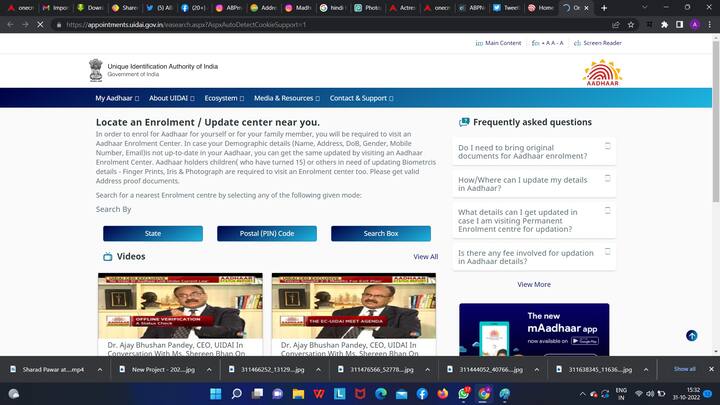The width and height of the screenshot is (720, 405).
Task: Open the Media & Resources menu
Action: 287,98
